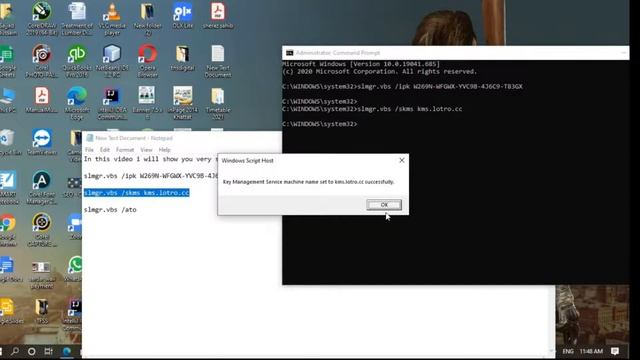Select the Timetable 2021 folder
This screenshot has width=640, height=360.
[218, 103]
